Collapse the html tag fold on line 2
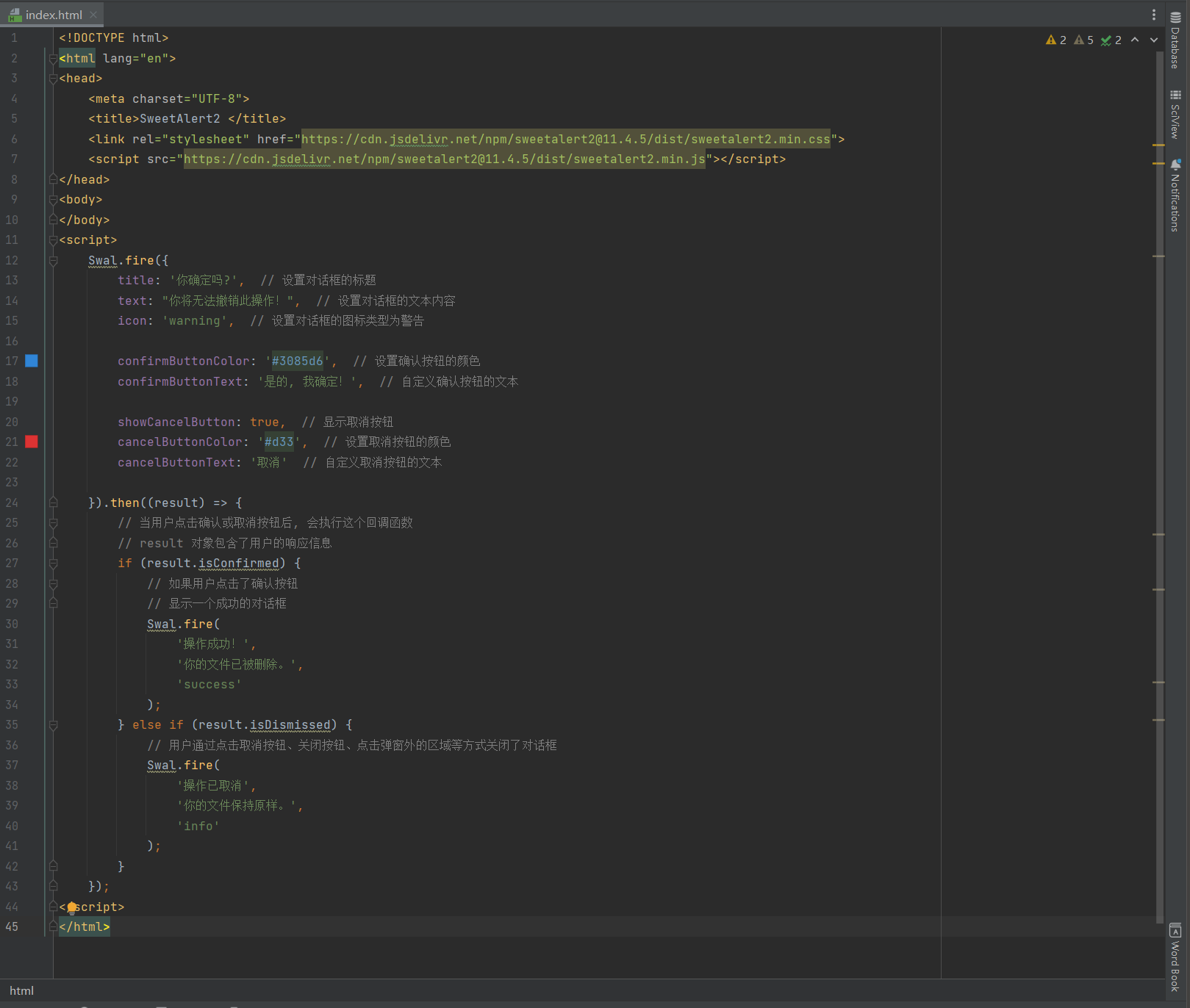The height and width of the screenshot is (1008, 1190). [x=53, y=59]
